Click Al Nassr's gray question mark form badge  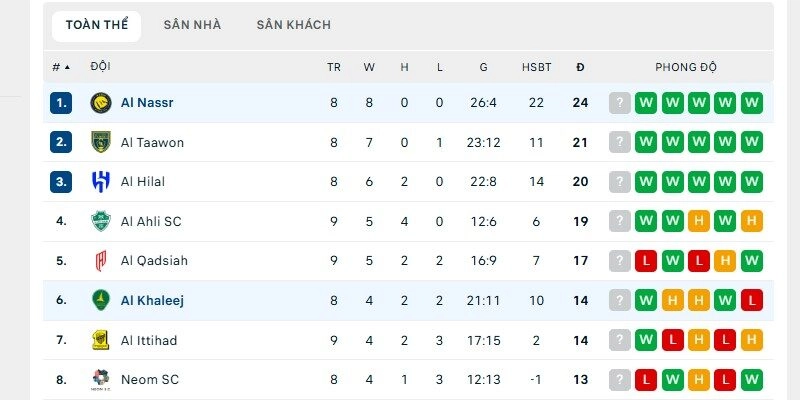[x=620, y=102]
